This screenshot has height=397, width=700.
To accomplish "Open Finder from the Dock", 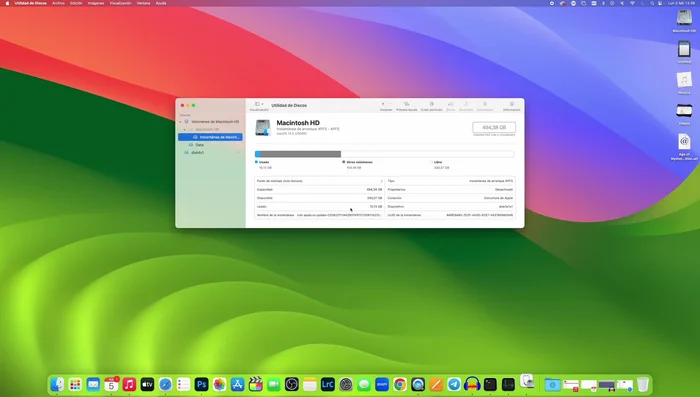I will click(57, 384).
